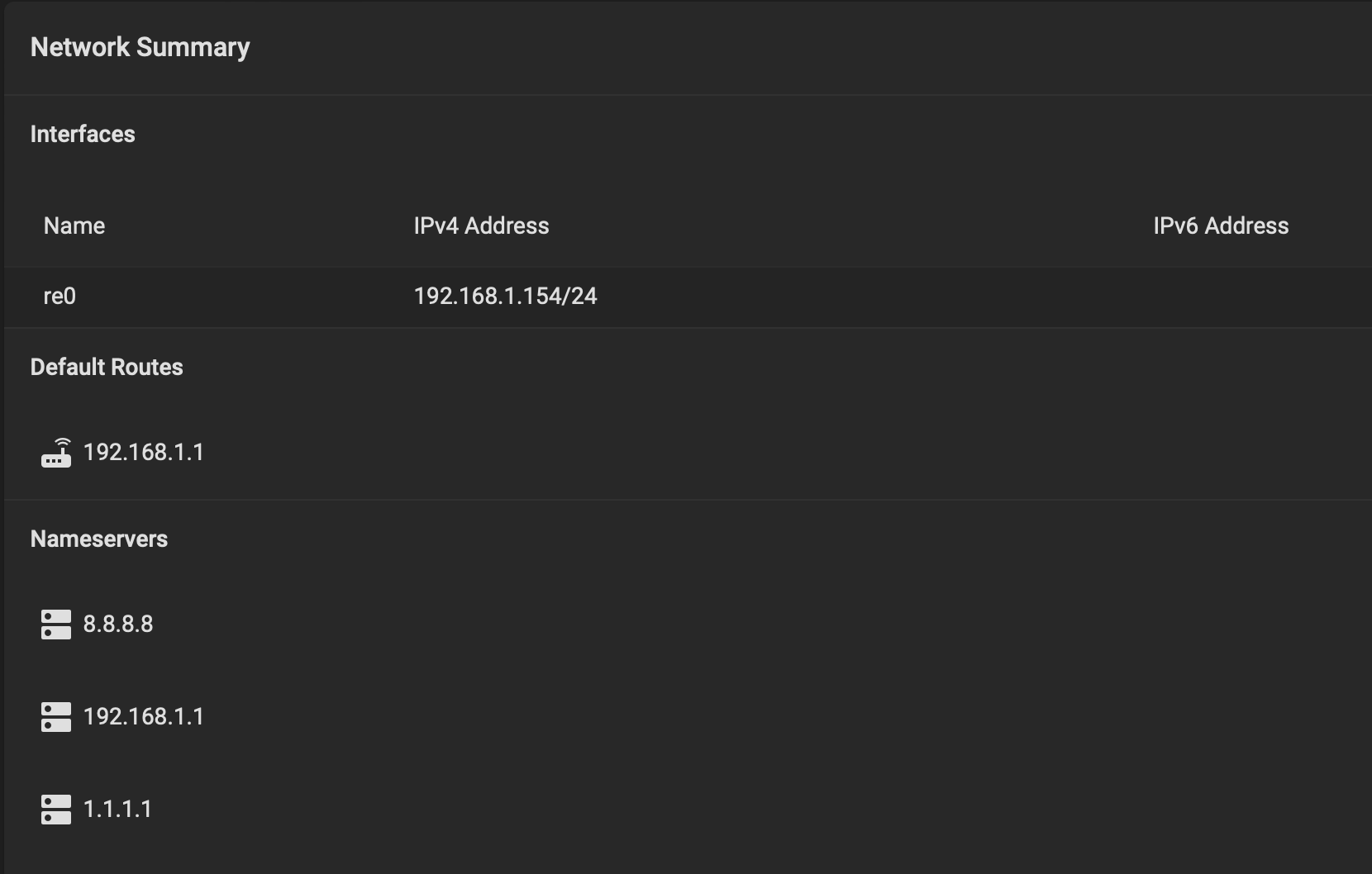Viewport: 1372px width, 874px height.
Task: Click the Network Summary title
Action: 140,47
